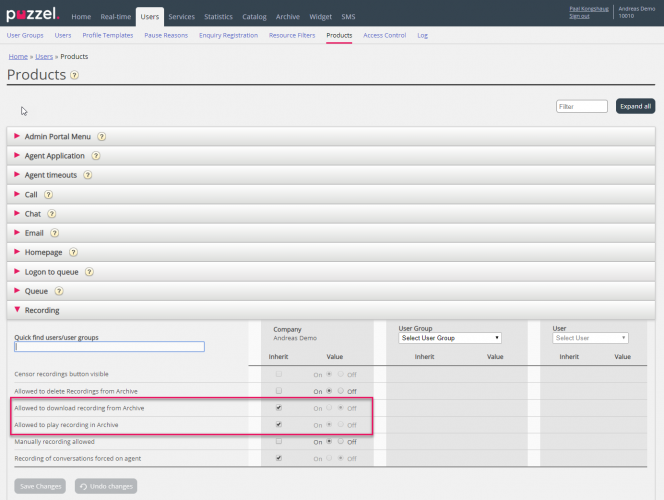Click help icon beside Agent timeouts

(88, 175)
